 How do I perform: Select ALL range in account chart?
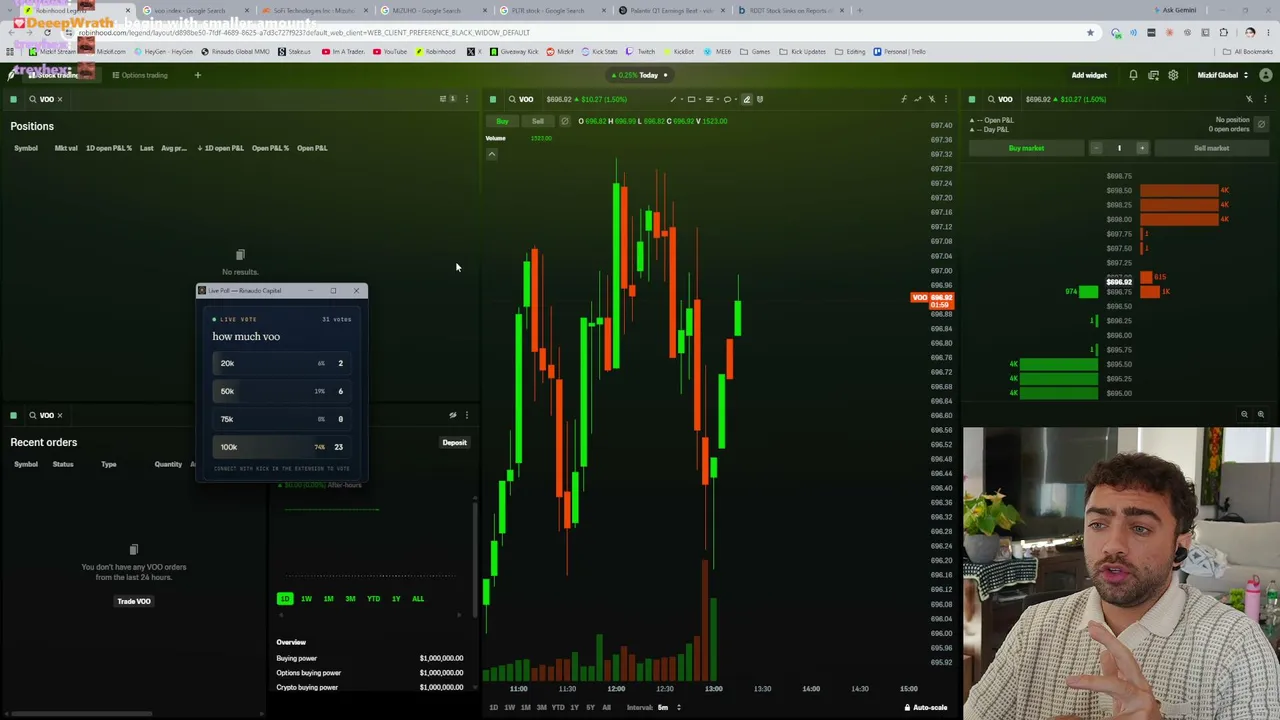click(418, 599)
